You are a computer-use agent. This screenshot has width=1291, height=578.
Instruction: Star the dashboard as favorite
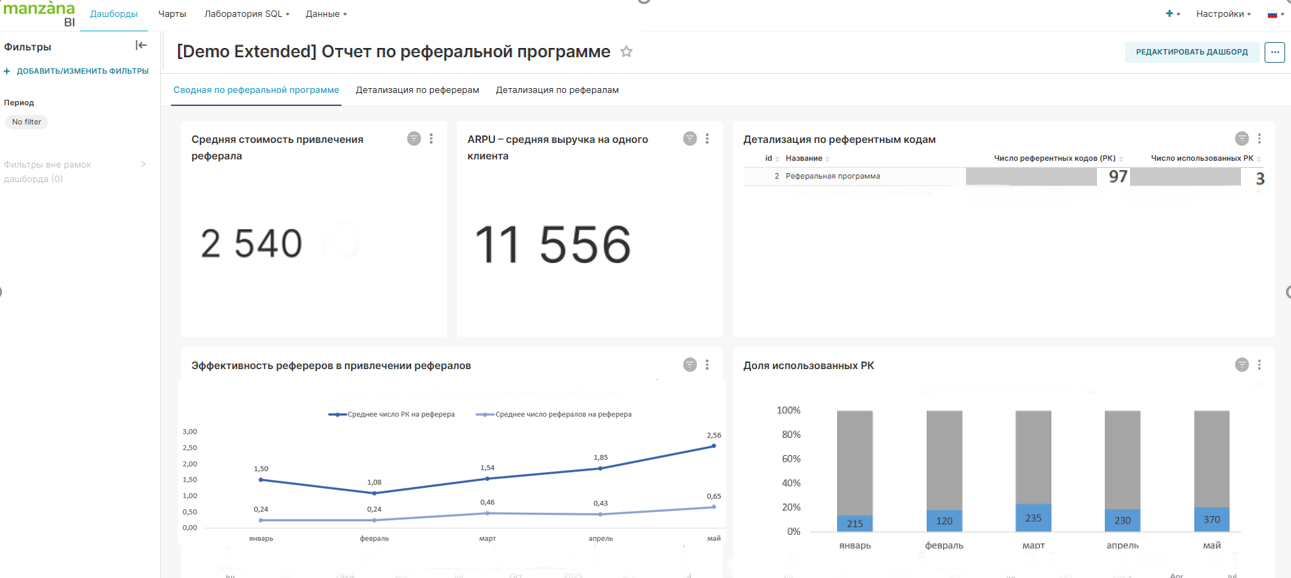pos(626,52)
